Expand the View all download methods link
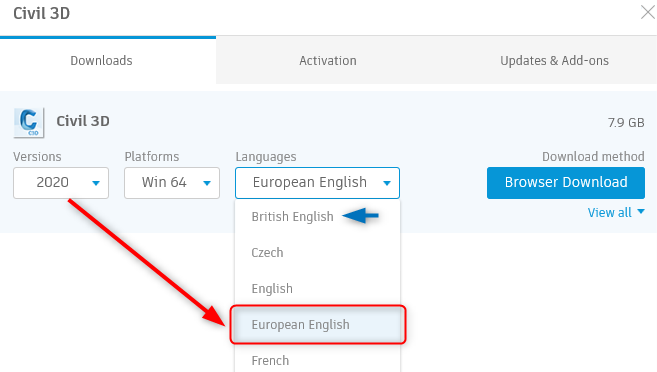This screenshot has width=657, height=372. click(616, 213)
